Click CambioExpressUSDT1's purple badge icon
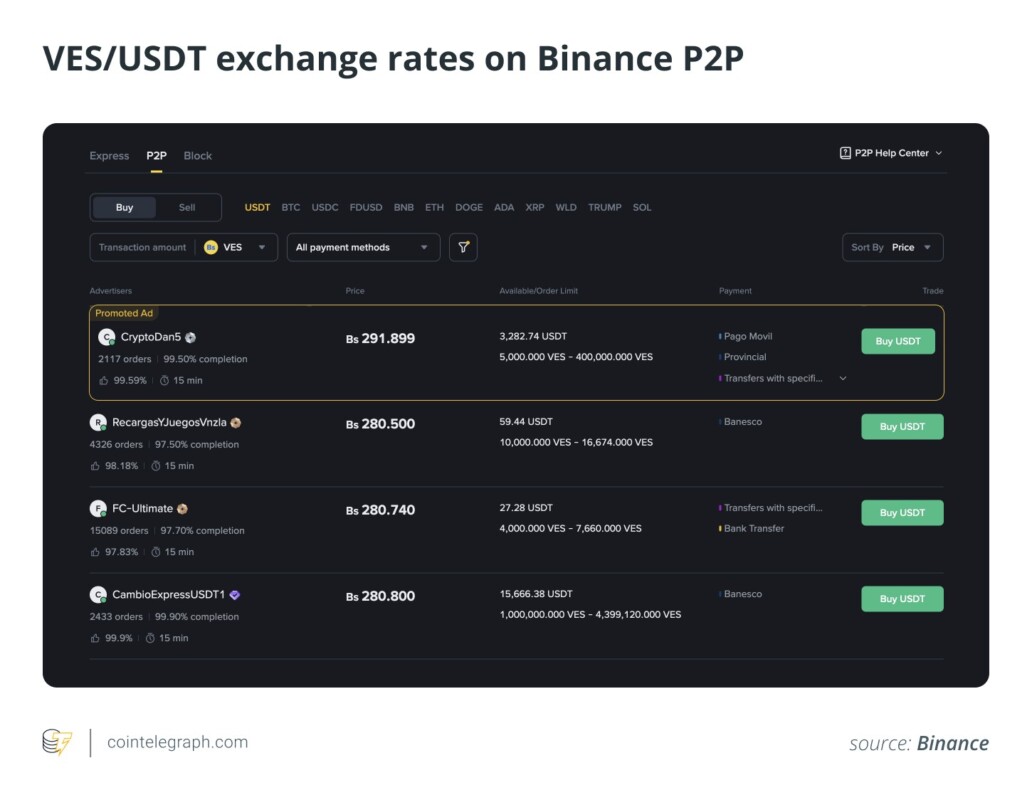 (234, 595)
